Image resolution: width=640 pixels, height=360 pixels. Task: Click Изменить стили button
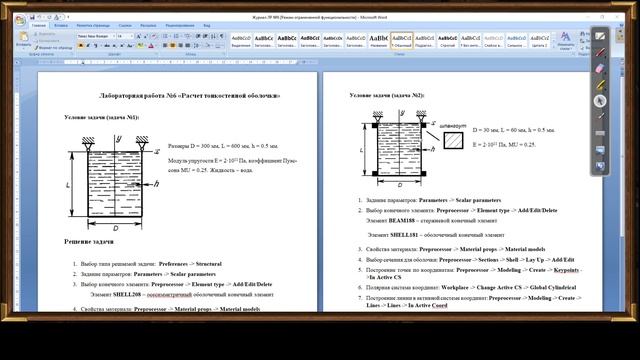click(x=565, y=41)
